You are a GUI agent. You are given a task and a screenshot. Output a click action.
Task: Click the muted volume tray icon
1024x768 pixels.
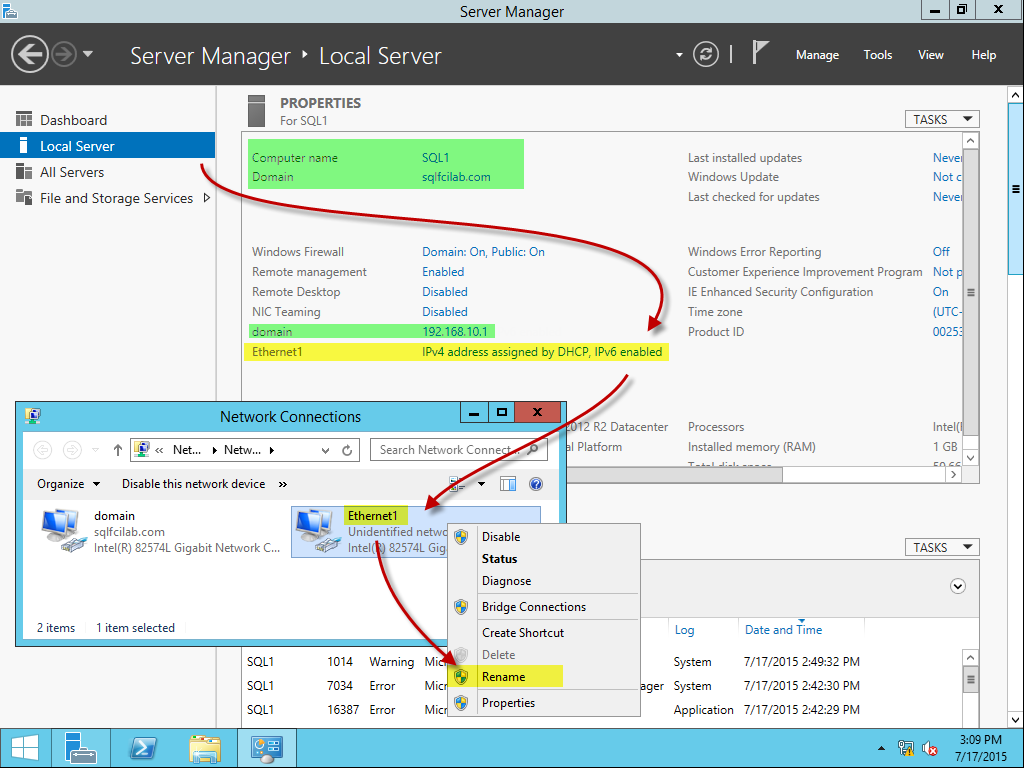pos(930,748)
